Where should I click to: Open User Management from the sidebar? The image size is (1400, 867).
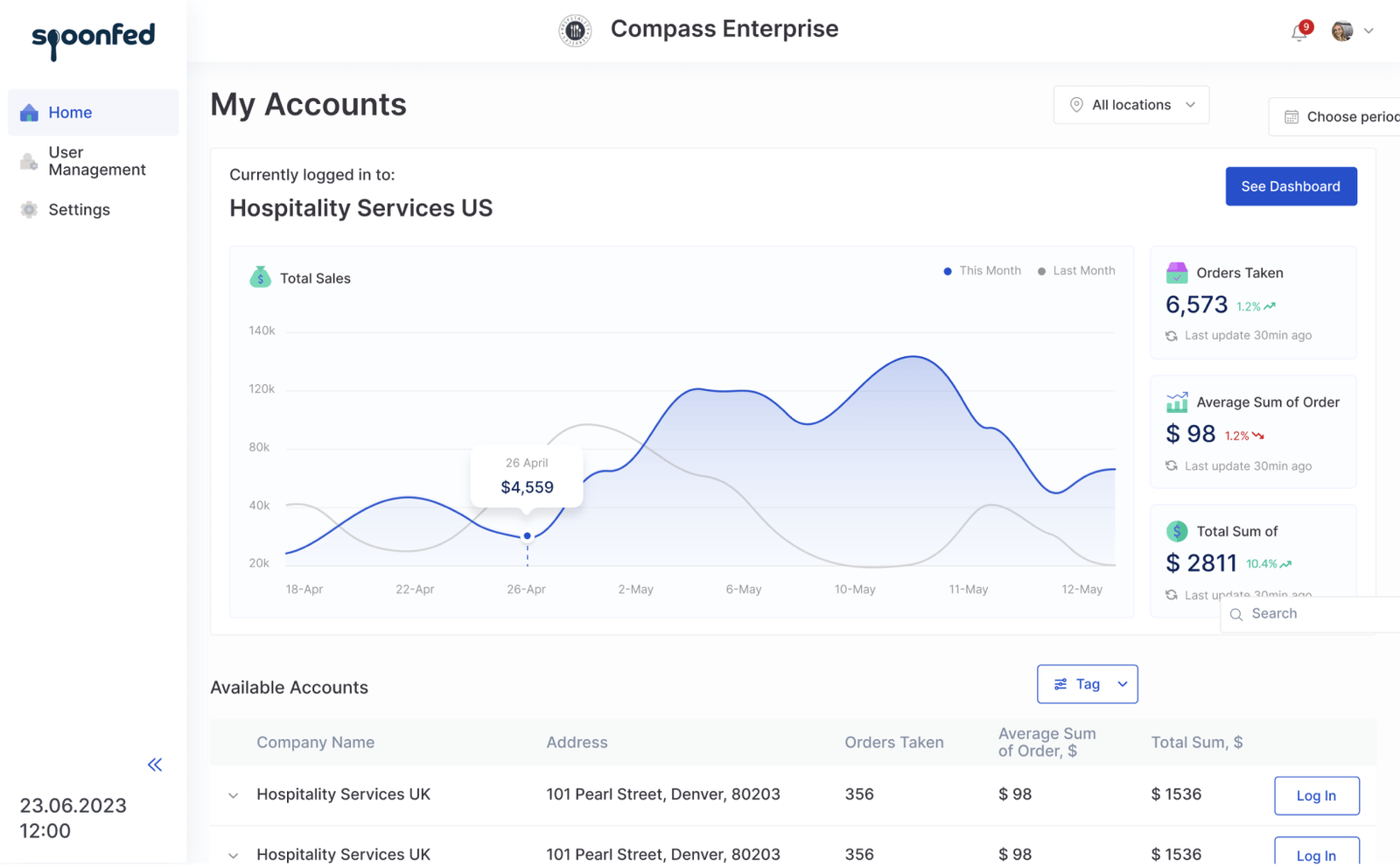coord(96,161)
